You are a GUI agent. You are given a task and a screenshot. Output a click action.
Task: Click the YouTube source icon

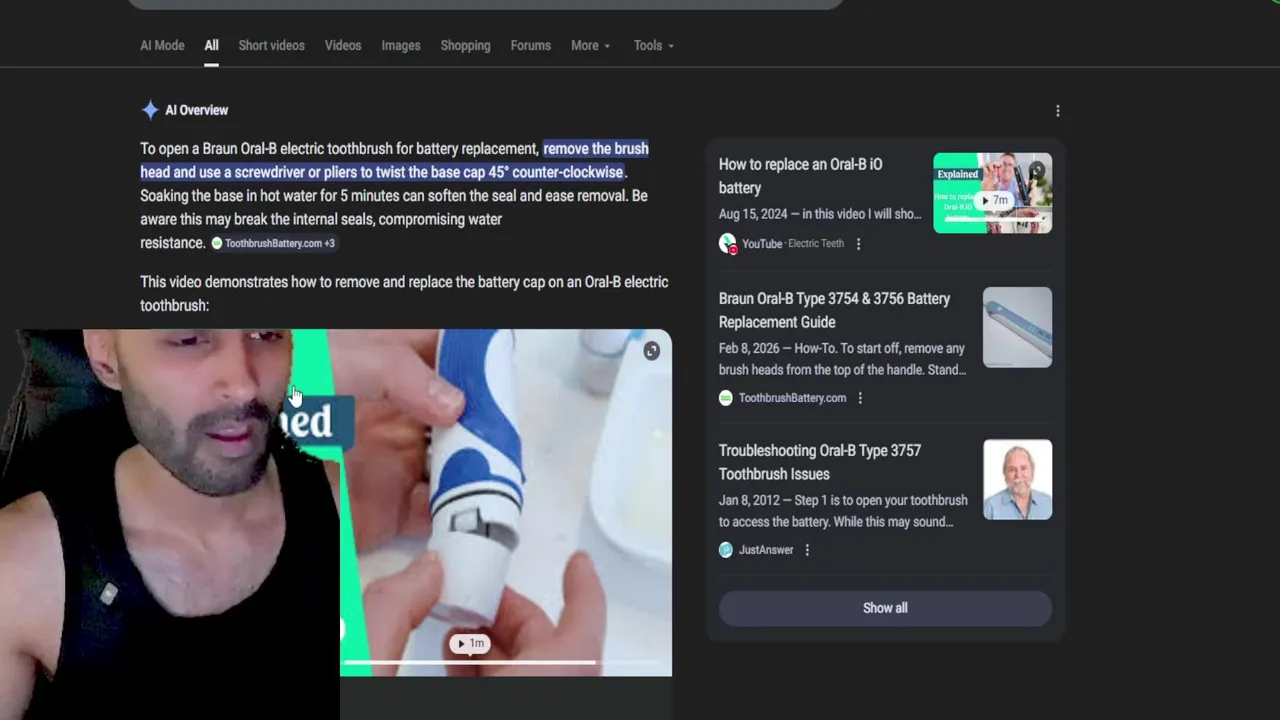click(x=727, y=243)
